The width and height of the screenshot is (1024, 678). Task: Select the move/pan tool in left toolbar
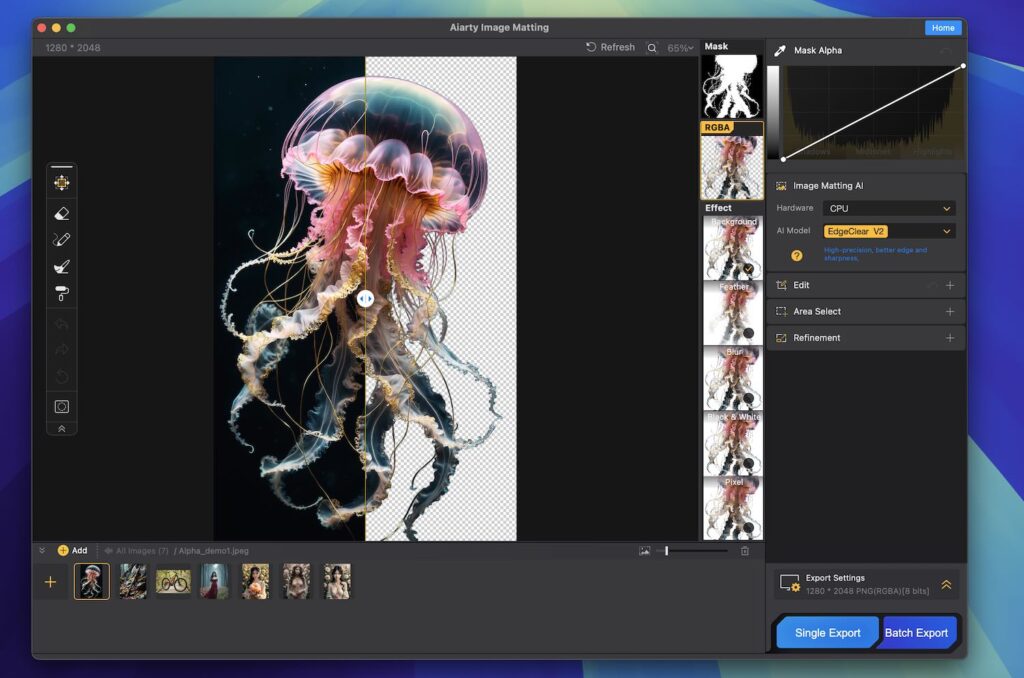coord(61,183)
